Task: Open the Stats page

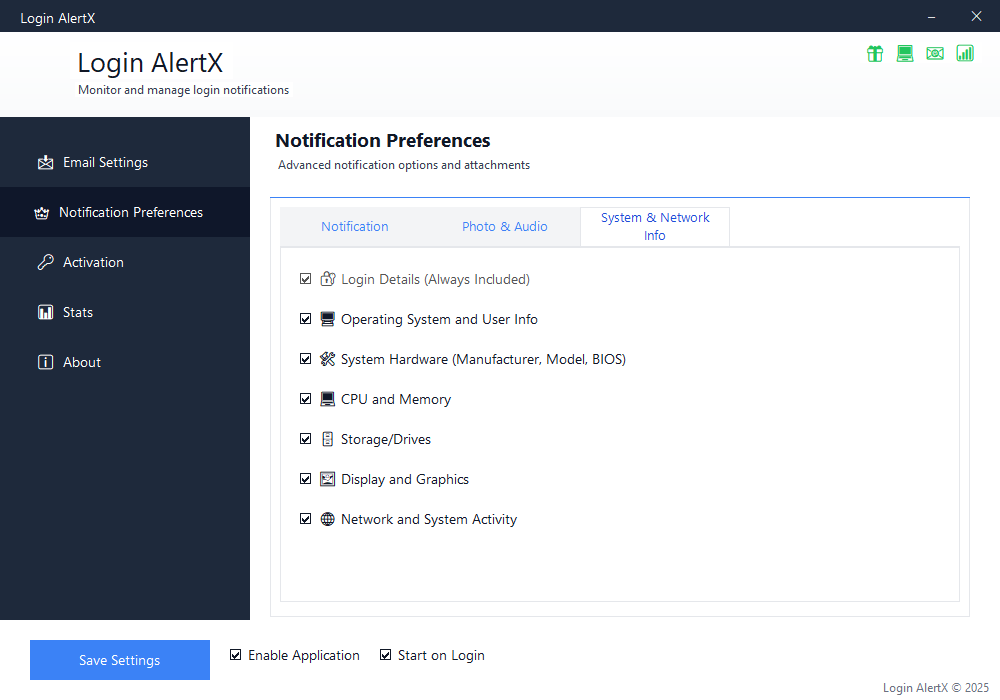Action: pyautogui.click(x=125, y=312)
